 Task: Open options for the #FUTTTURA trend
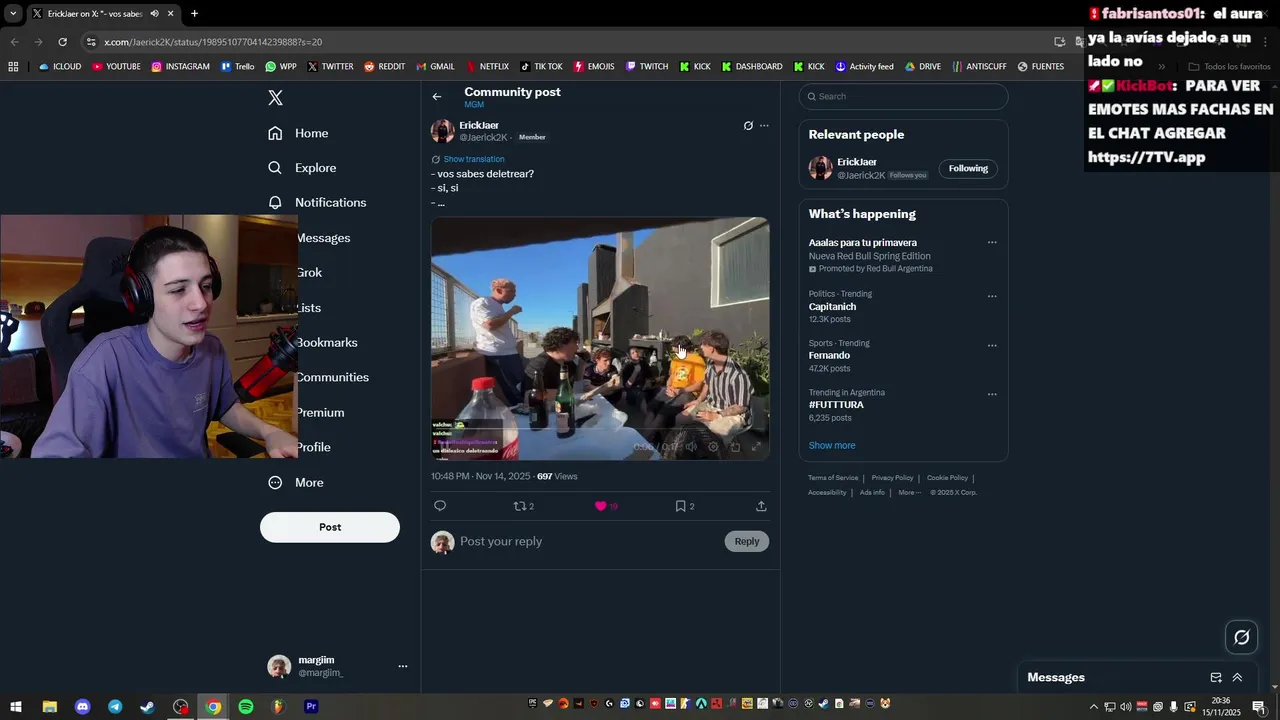point(992,394)
